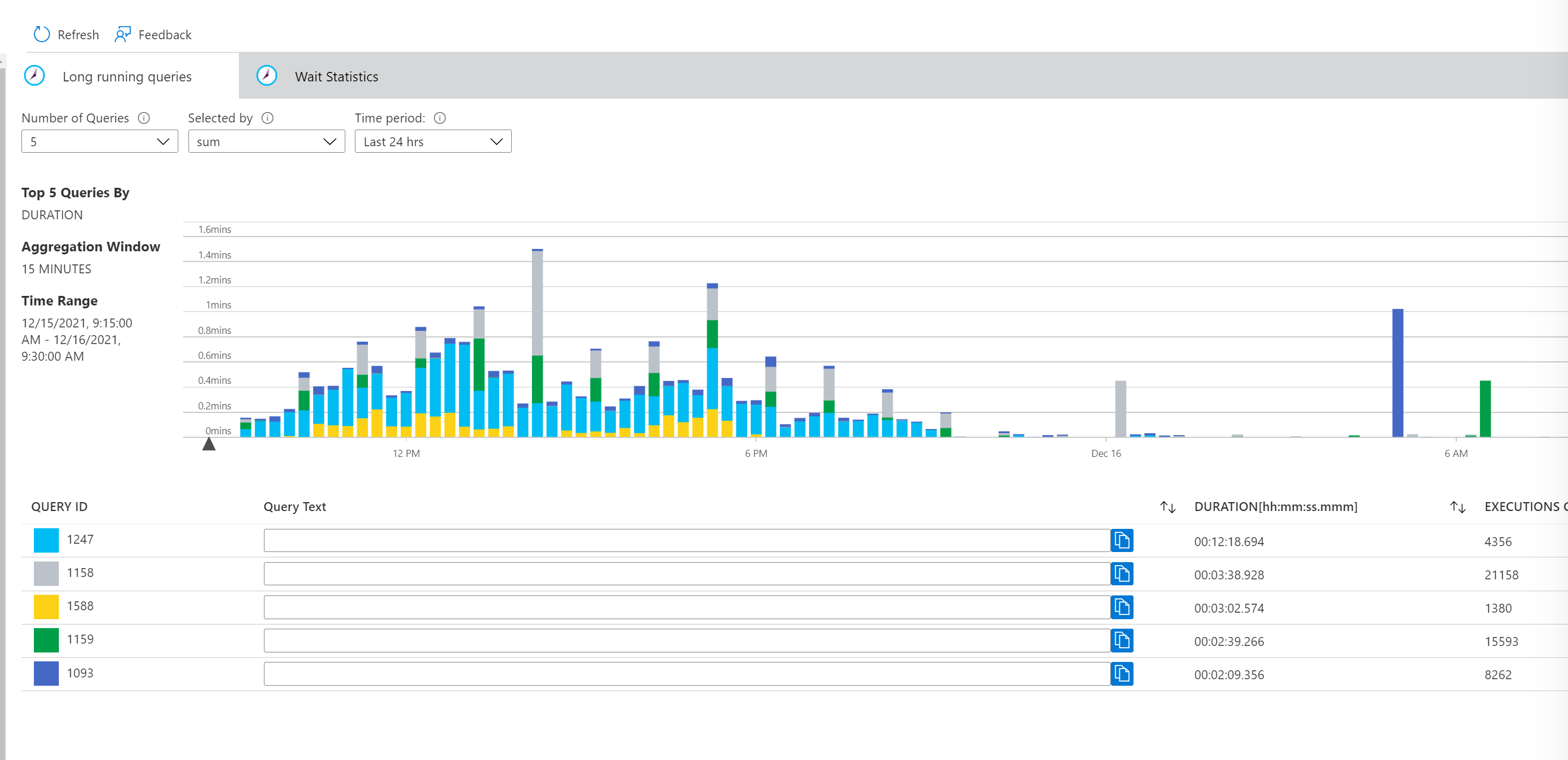Click the info icon beside Selected by
This screenshot has width=1568, height=760.
(267, 118)
